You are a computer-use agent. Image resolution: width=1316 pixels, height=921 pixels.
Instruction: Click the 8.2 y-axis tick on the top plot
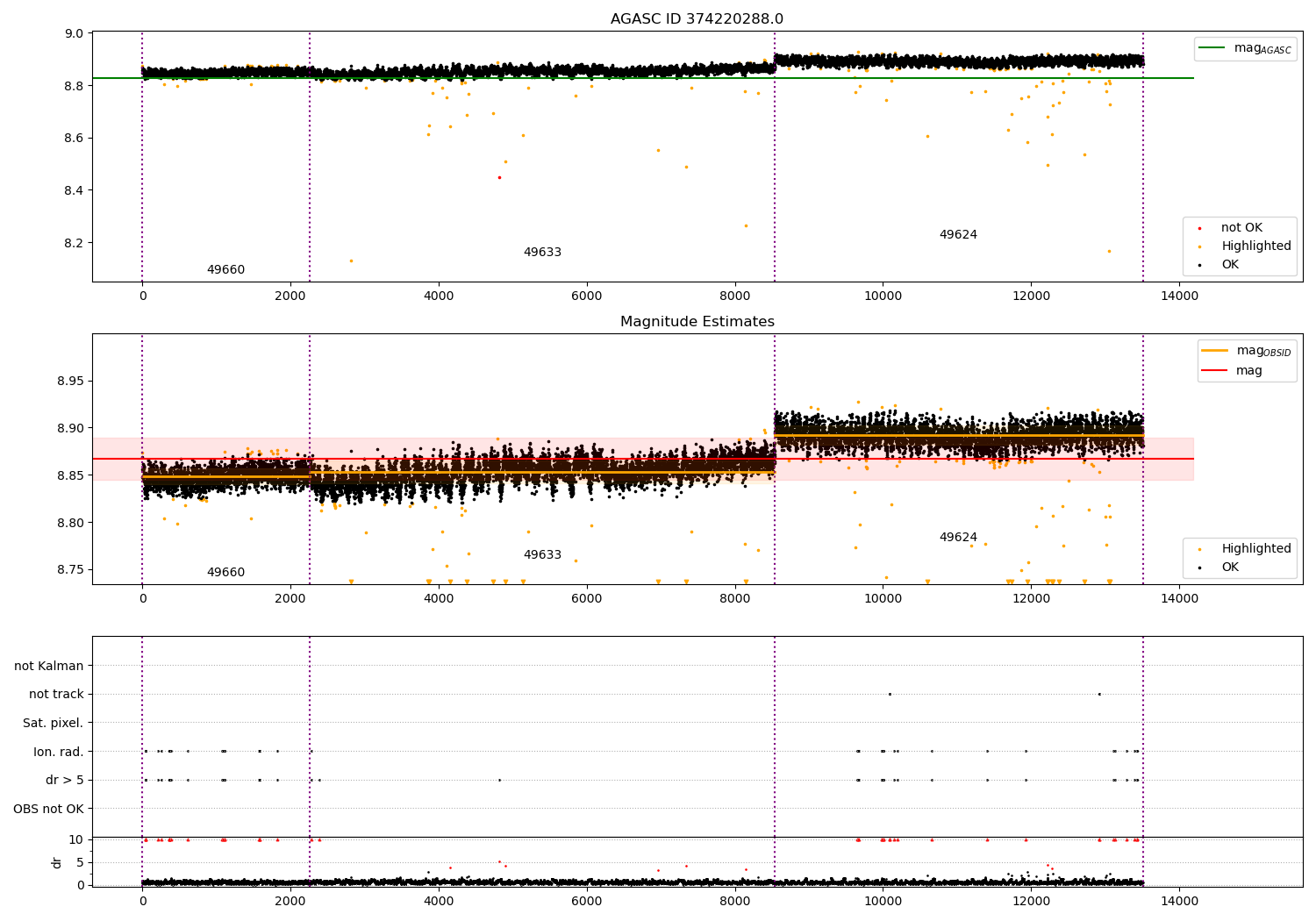click(x=75, y=243)
